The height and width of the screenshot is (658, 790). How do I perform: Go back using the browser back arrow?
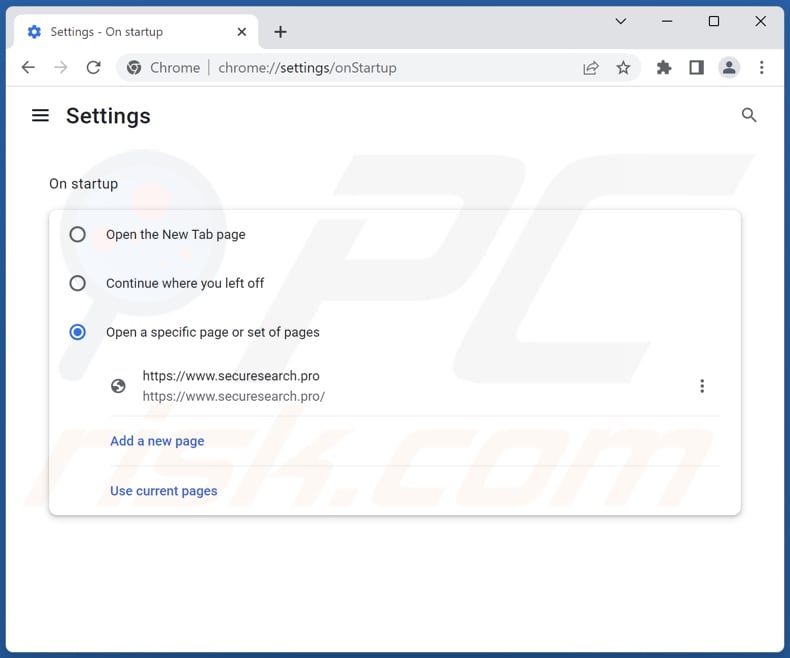coord(28,67)
